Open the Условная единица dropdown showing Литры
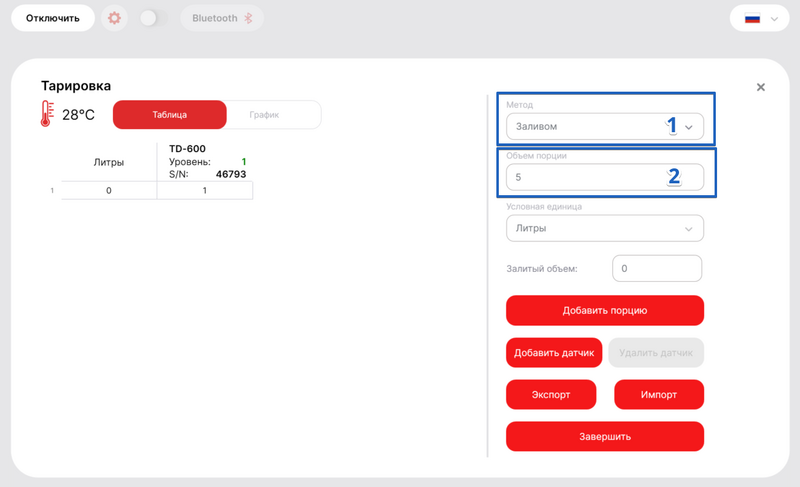This screenshot has width=800, height=487. pos(605,228)
